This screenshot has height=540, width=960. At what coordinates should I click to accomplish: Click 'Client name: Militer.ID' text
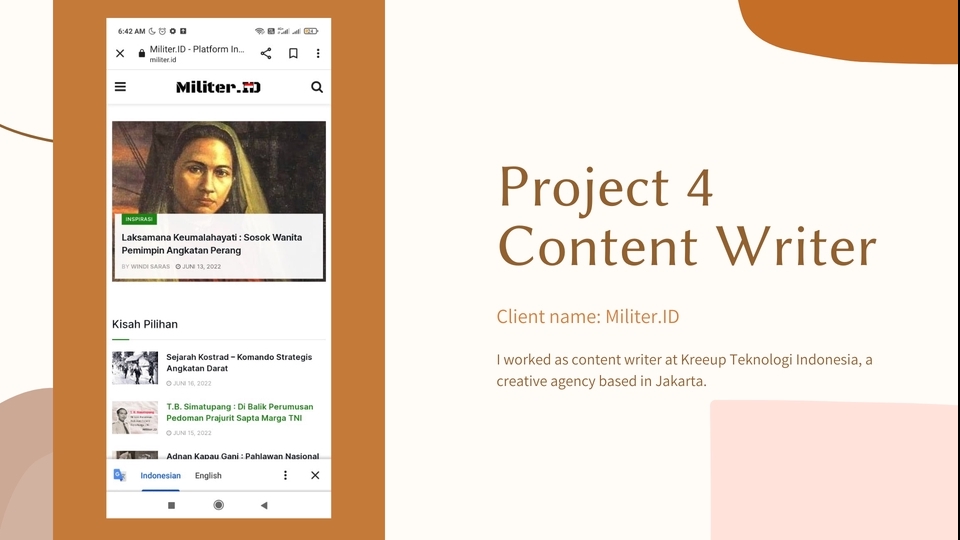point(588,317)
